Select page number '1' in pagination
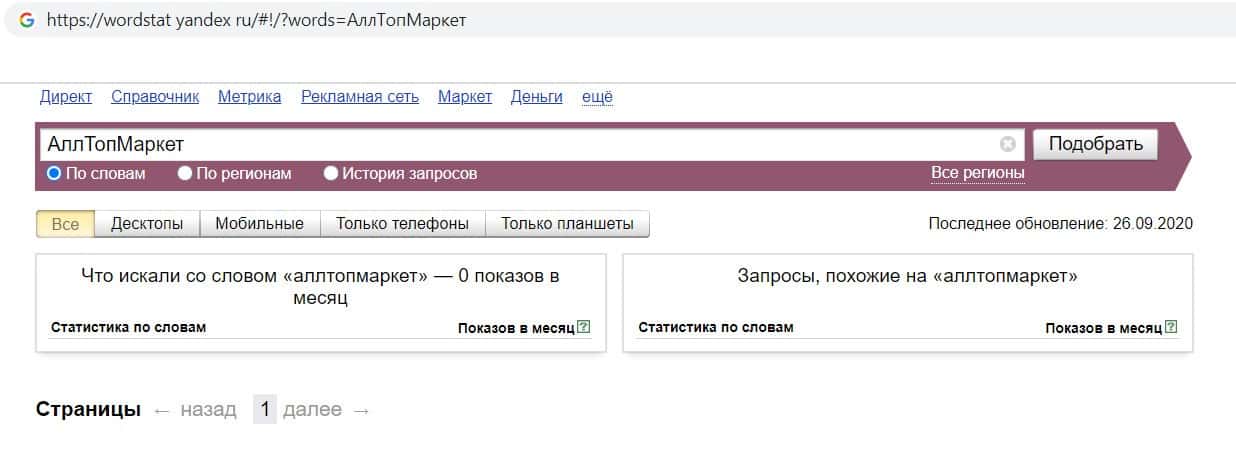Screen dimensions: 1236x459 click(x=265, y=410)
